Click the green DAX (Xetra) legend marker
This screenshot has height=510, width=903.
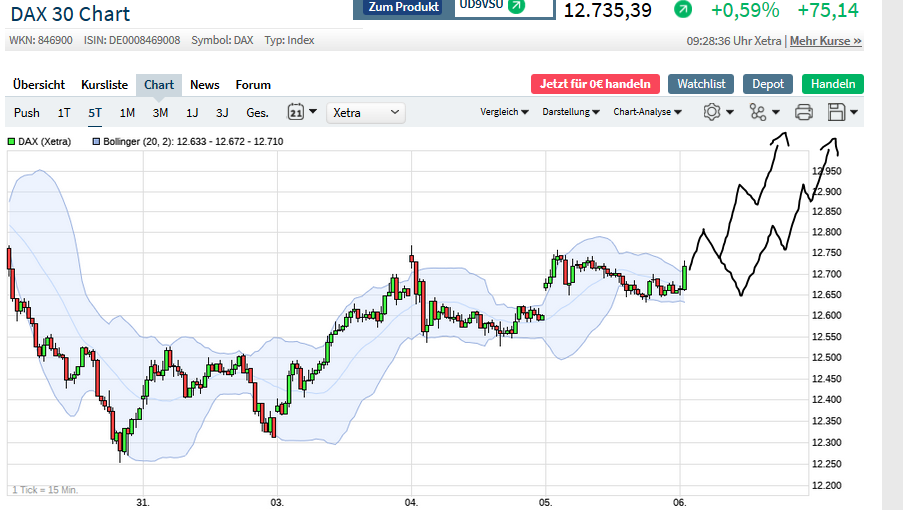tap(11, 142)
